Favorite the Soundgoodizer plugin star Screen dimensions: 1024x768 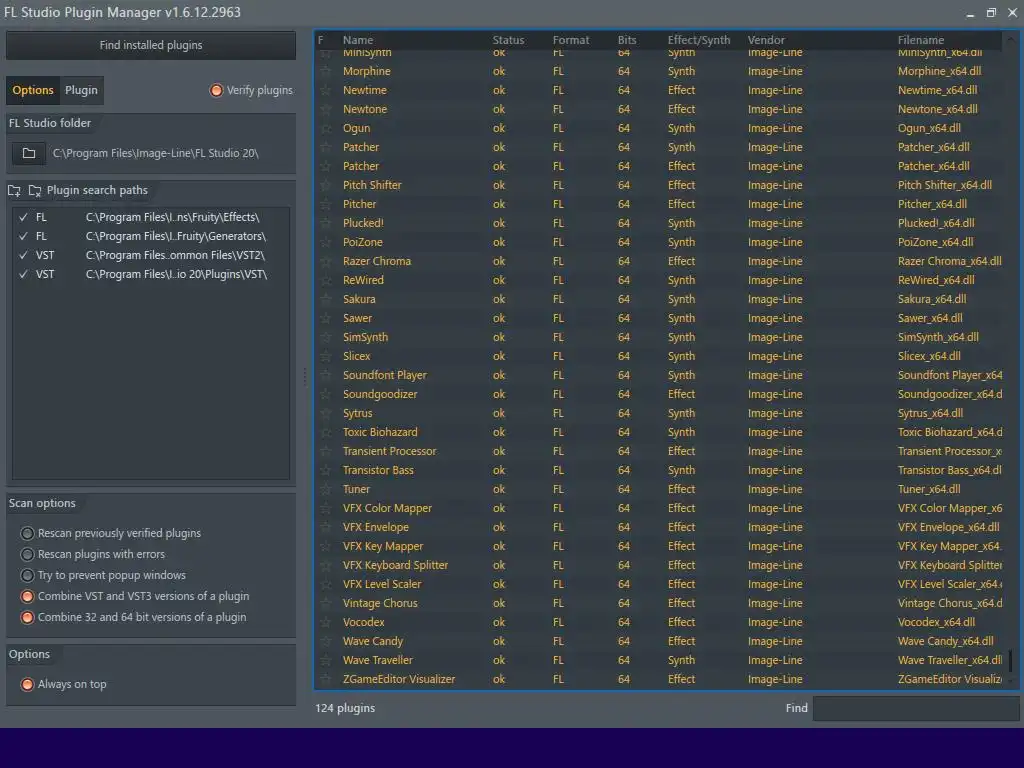click(x=325, y=394)
